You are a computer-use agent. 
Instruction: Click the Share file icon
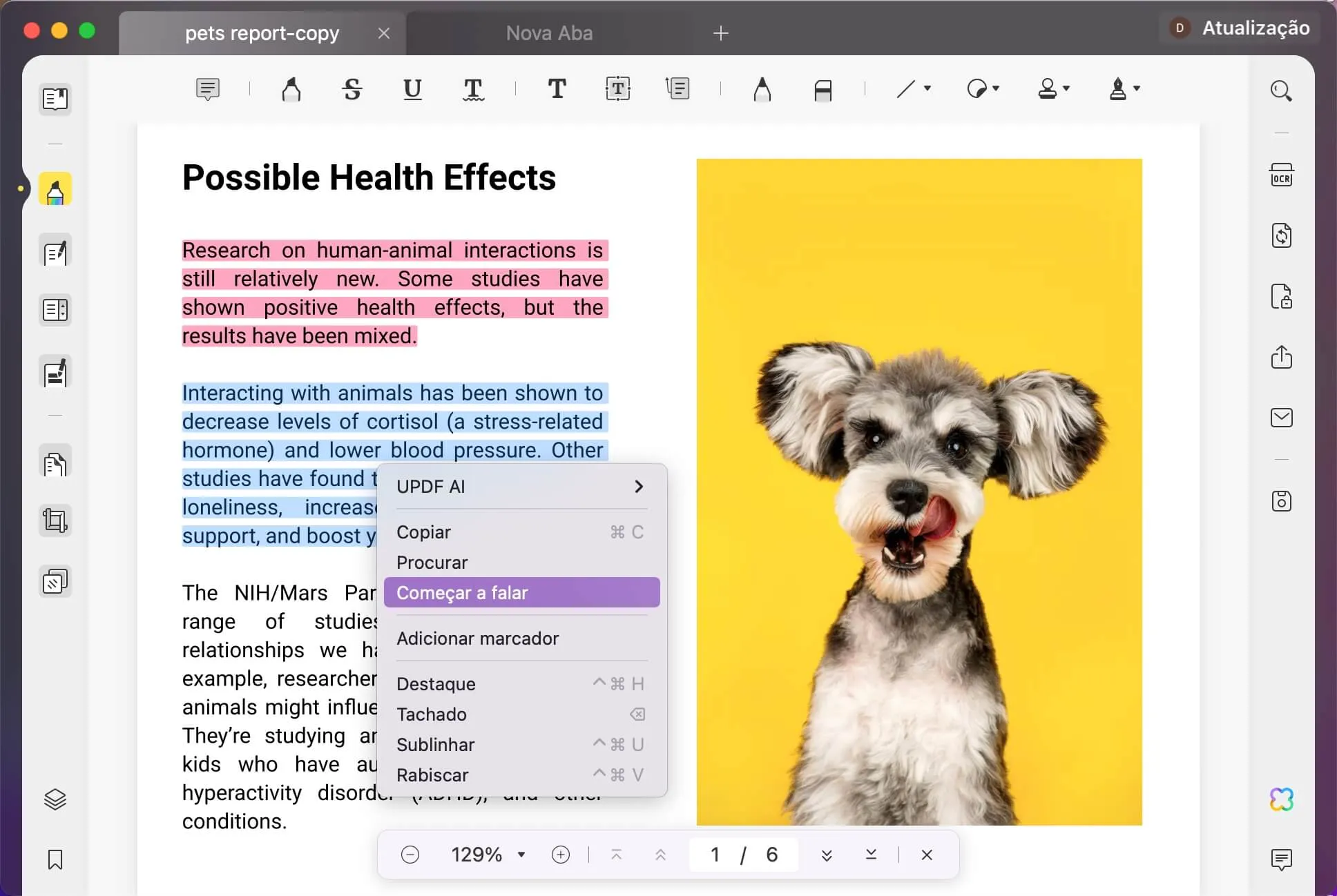pyautogui.click(x=1282, y=357)
